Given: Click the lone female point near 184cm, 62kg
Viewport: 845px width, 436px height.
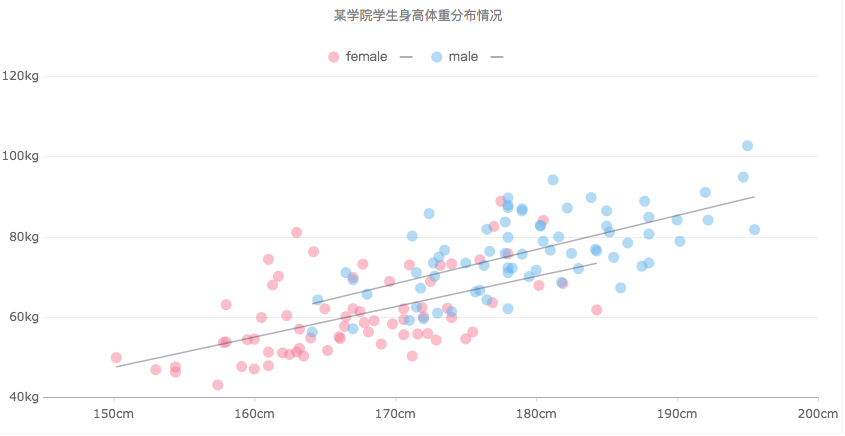Looking at the screenshot, I should [597, 310].
